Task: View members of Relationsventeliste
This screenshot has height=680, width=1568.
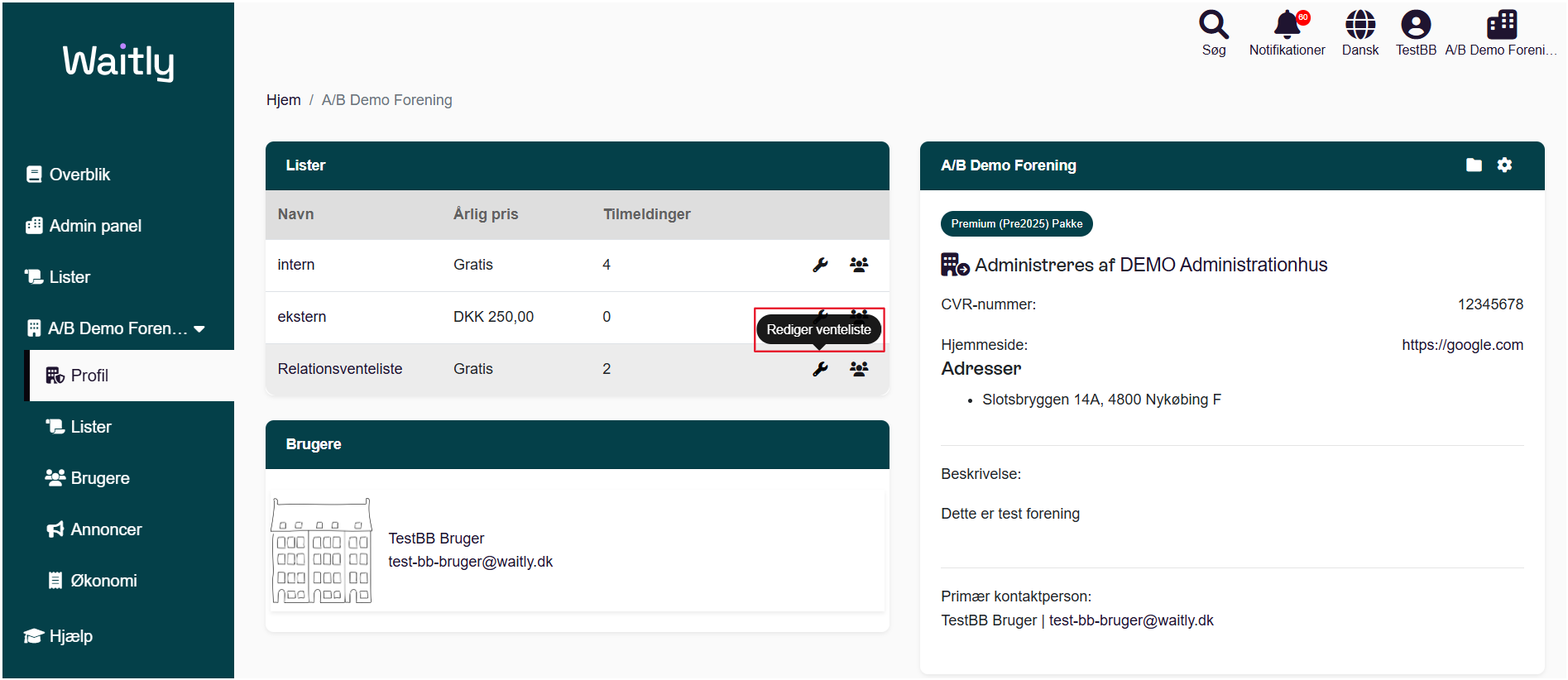Action: (859, 369)
